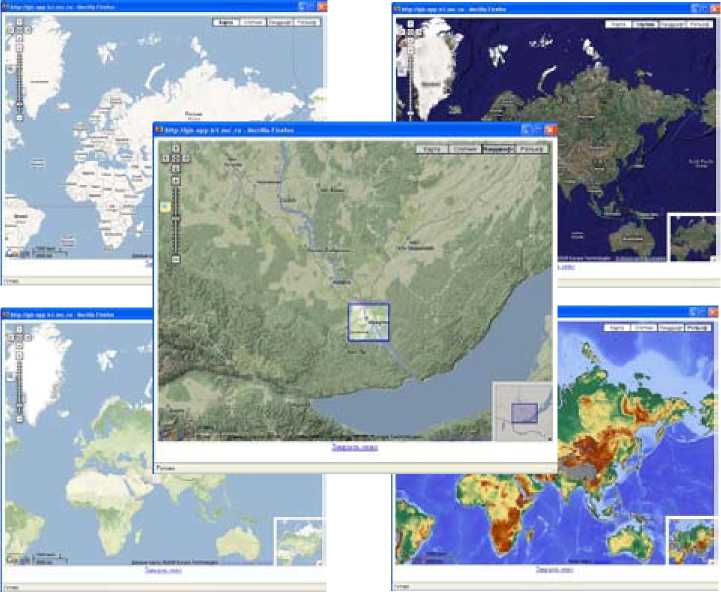Click yellow pegman icon in center window
Image resolution: width=721 pixels, height=592 pixels.
[165, 207]
